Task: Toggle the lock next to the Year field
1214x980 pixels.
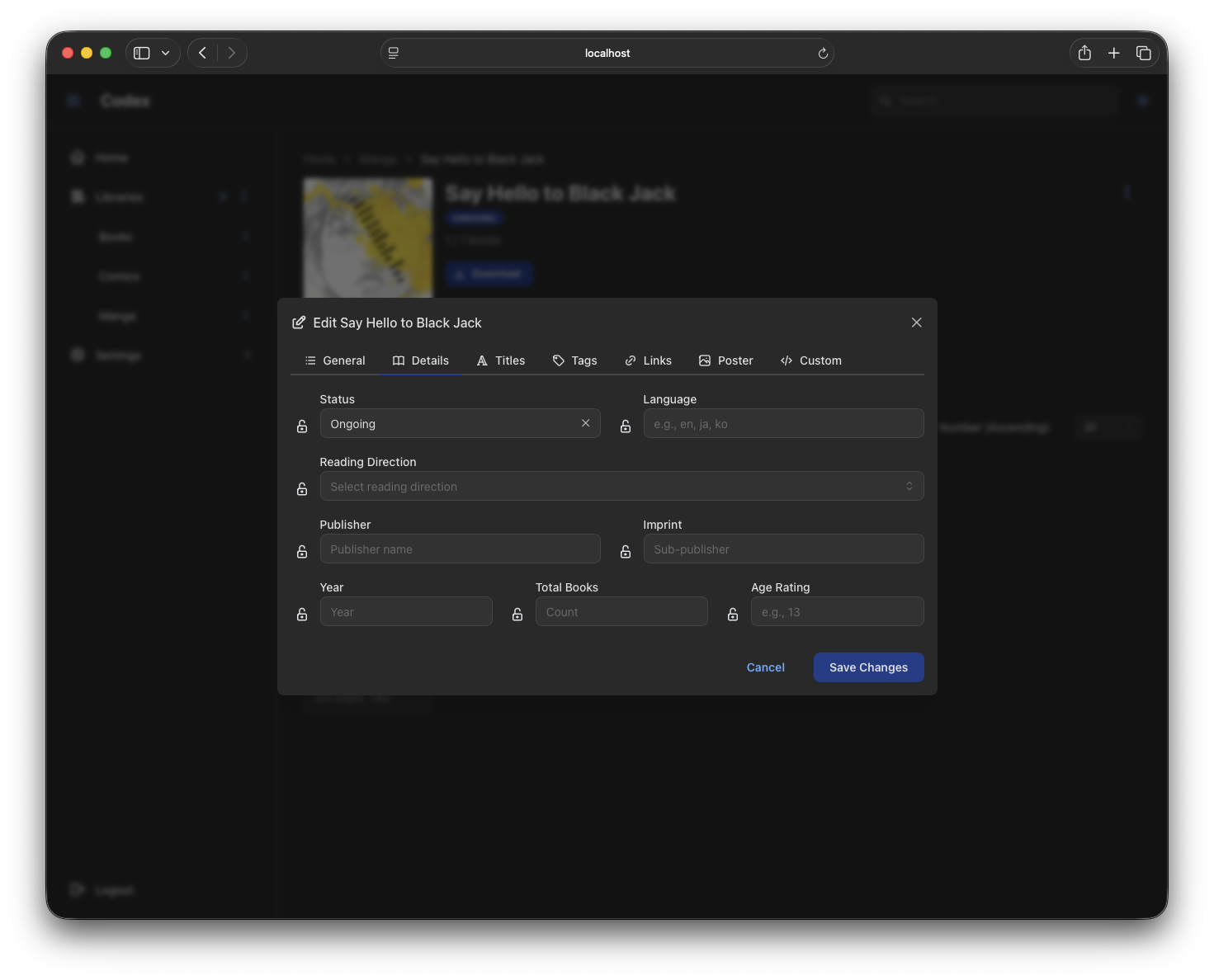Action: [301, 614]
